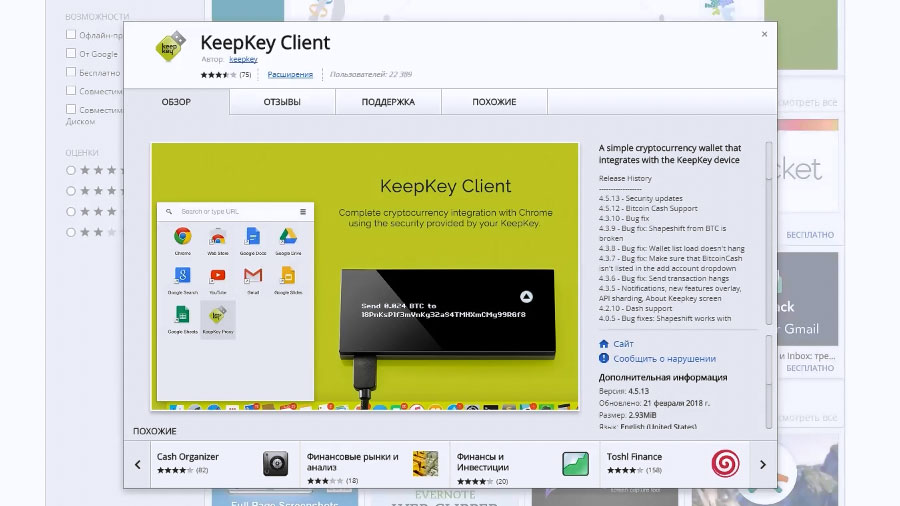The width and height of the screenshot is (900, 506).
Task: Toggle the Бесплатно checkbox in background filters
Action: click(71, 72)
